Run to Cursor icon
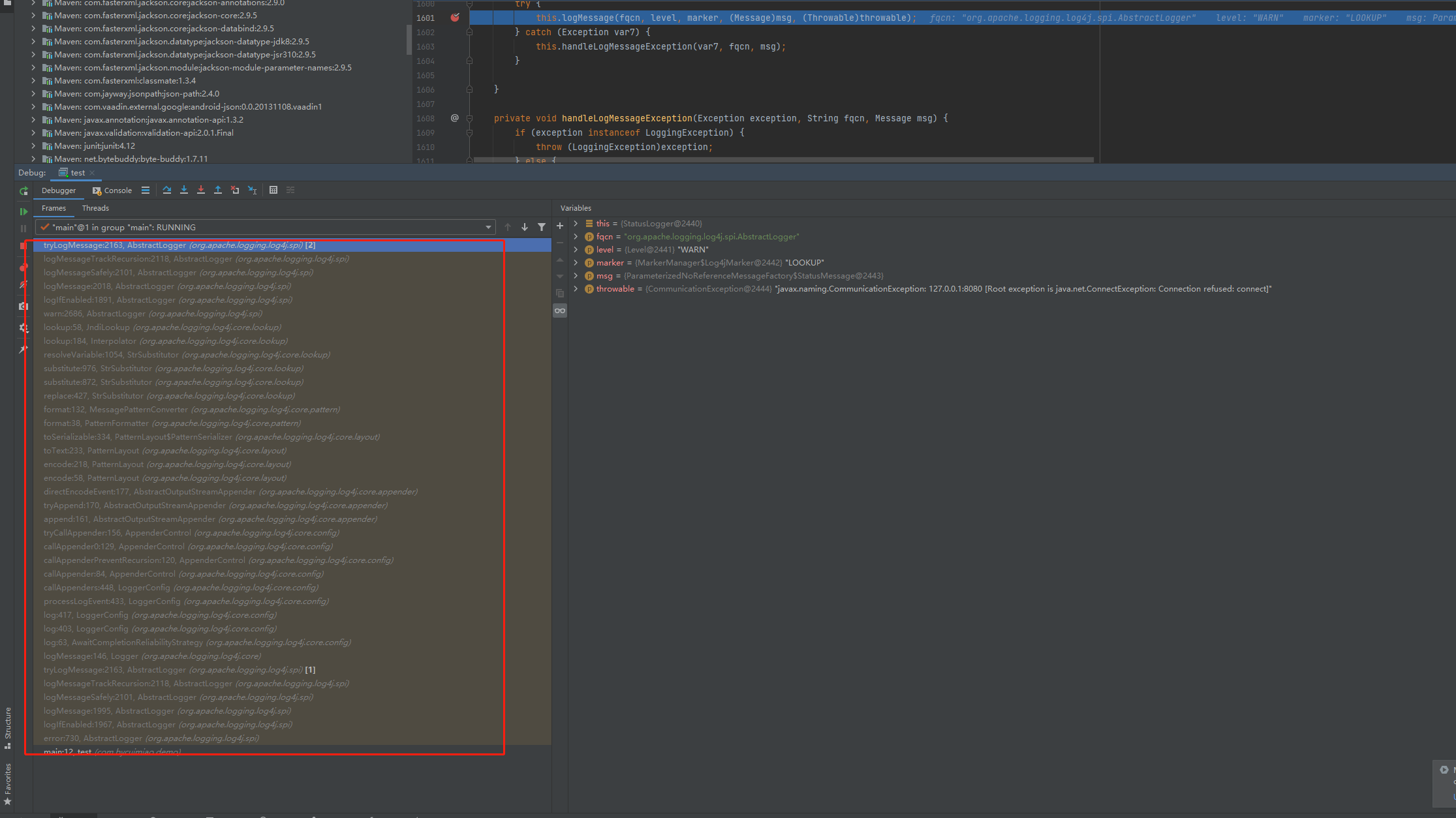Image resolution: width=1456 pixels, height=818 pixels. 252,190
